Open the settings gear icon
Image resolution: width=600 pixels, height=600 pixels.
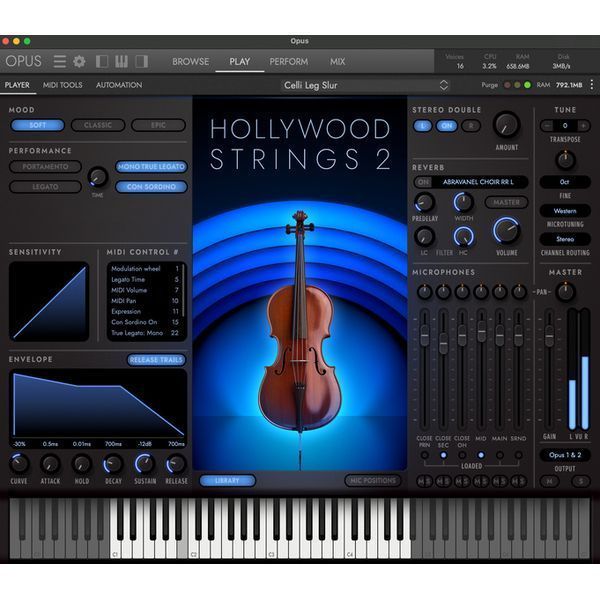[79, 61]
